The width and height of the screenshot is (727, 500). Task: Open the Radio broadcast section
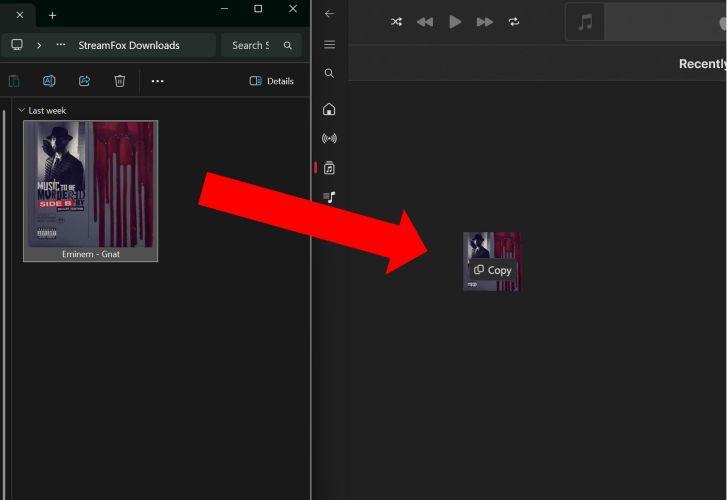(329, 138)
